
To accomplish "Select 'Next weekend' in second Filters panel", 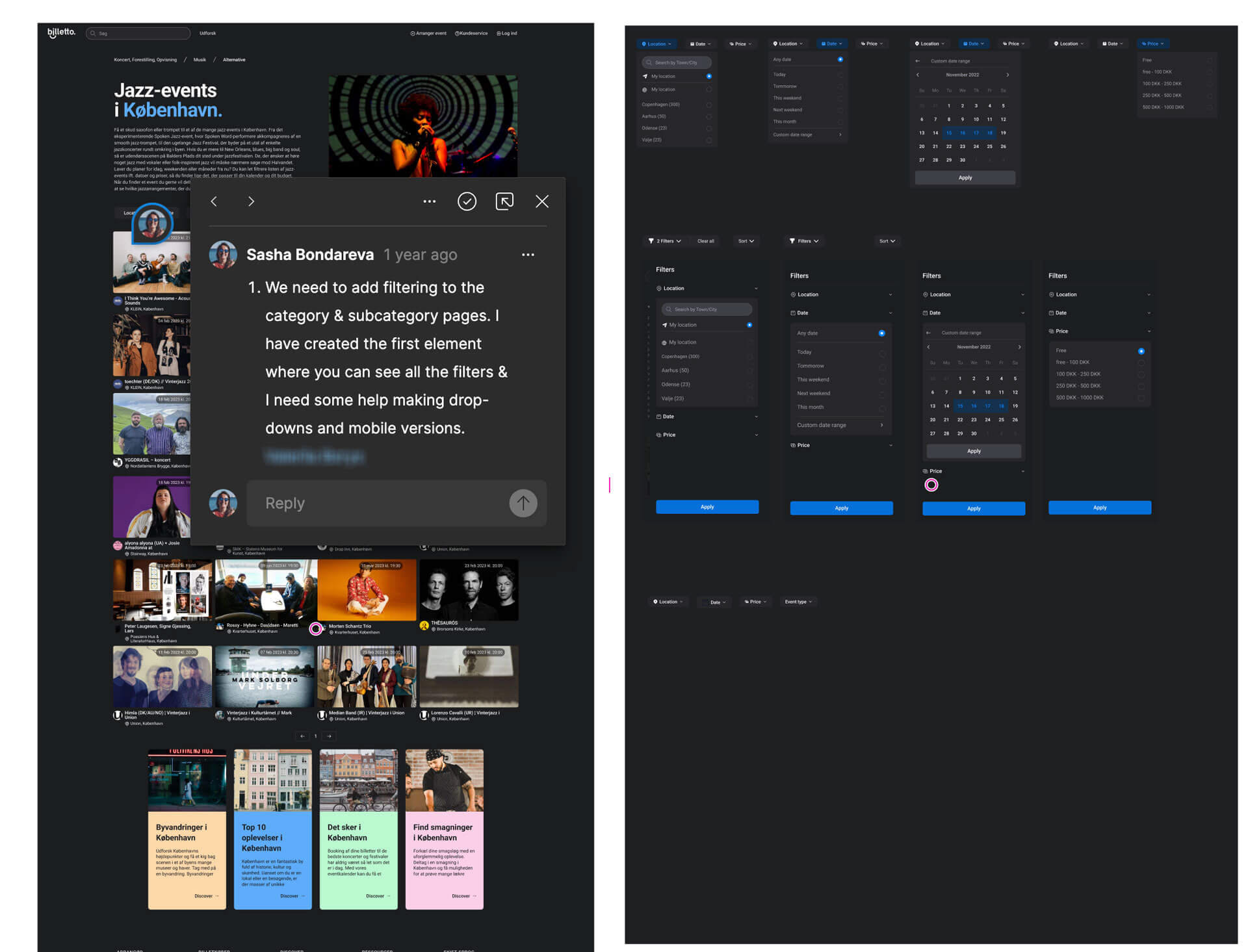I will pos(841,393).
